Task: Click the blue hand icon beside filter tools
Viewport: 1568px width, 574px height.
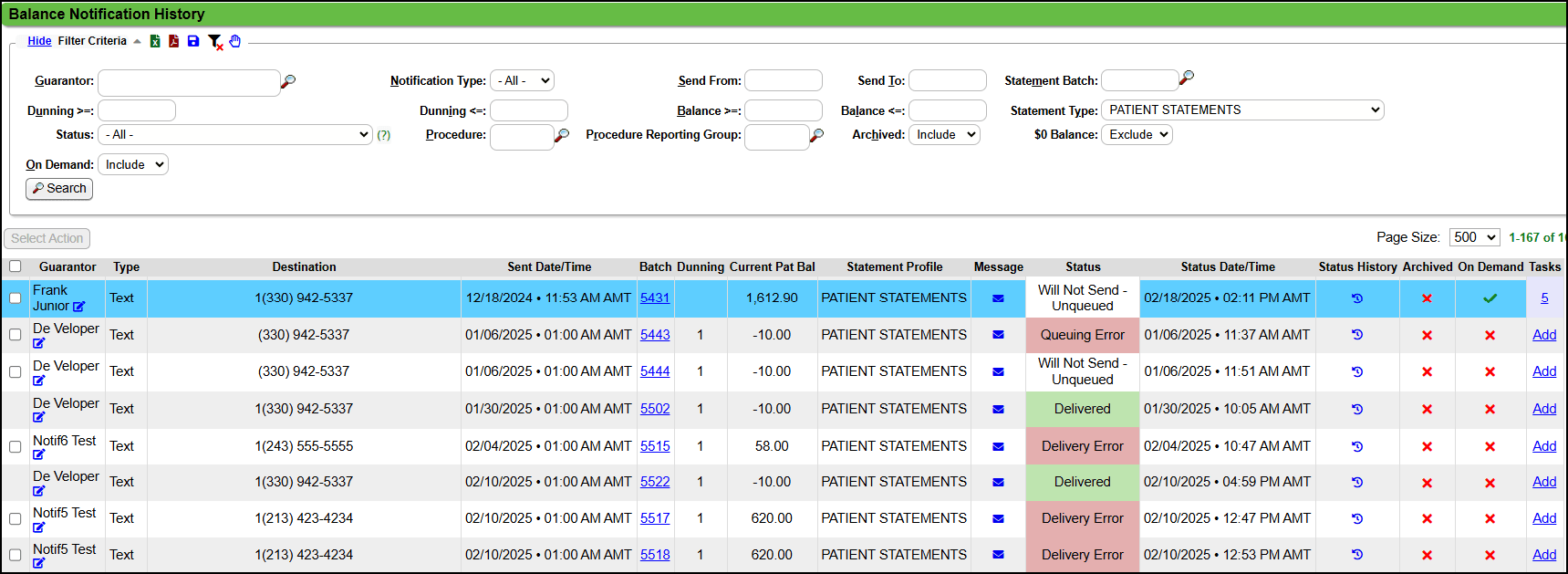Action: click(x=235, y=41)
